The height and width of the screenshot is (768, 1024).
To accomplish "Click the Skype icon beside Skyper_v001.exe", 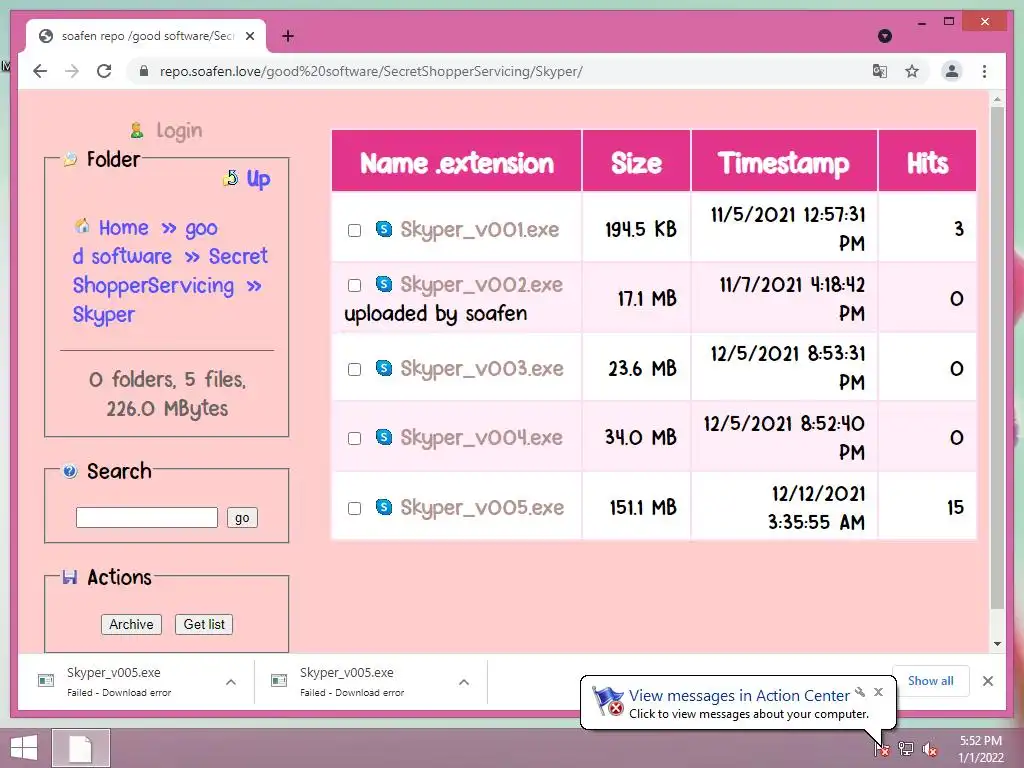I will (384, 229).
